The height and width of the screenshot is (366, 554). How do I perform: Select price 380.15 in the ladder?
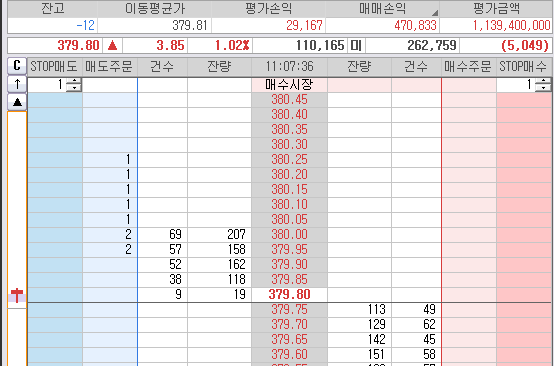pyautogui.click(x=289, y=190)
